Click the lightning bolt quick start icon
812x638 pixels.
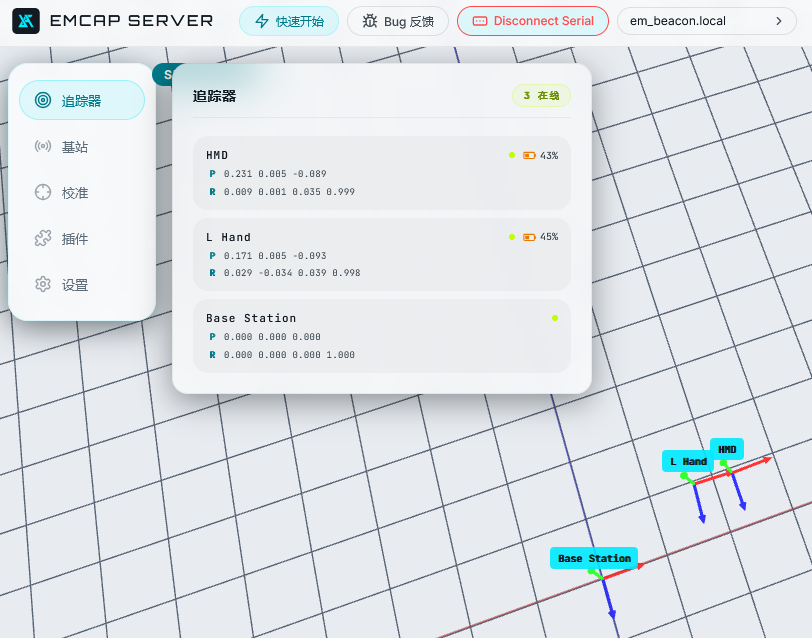pos(262,21)
